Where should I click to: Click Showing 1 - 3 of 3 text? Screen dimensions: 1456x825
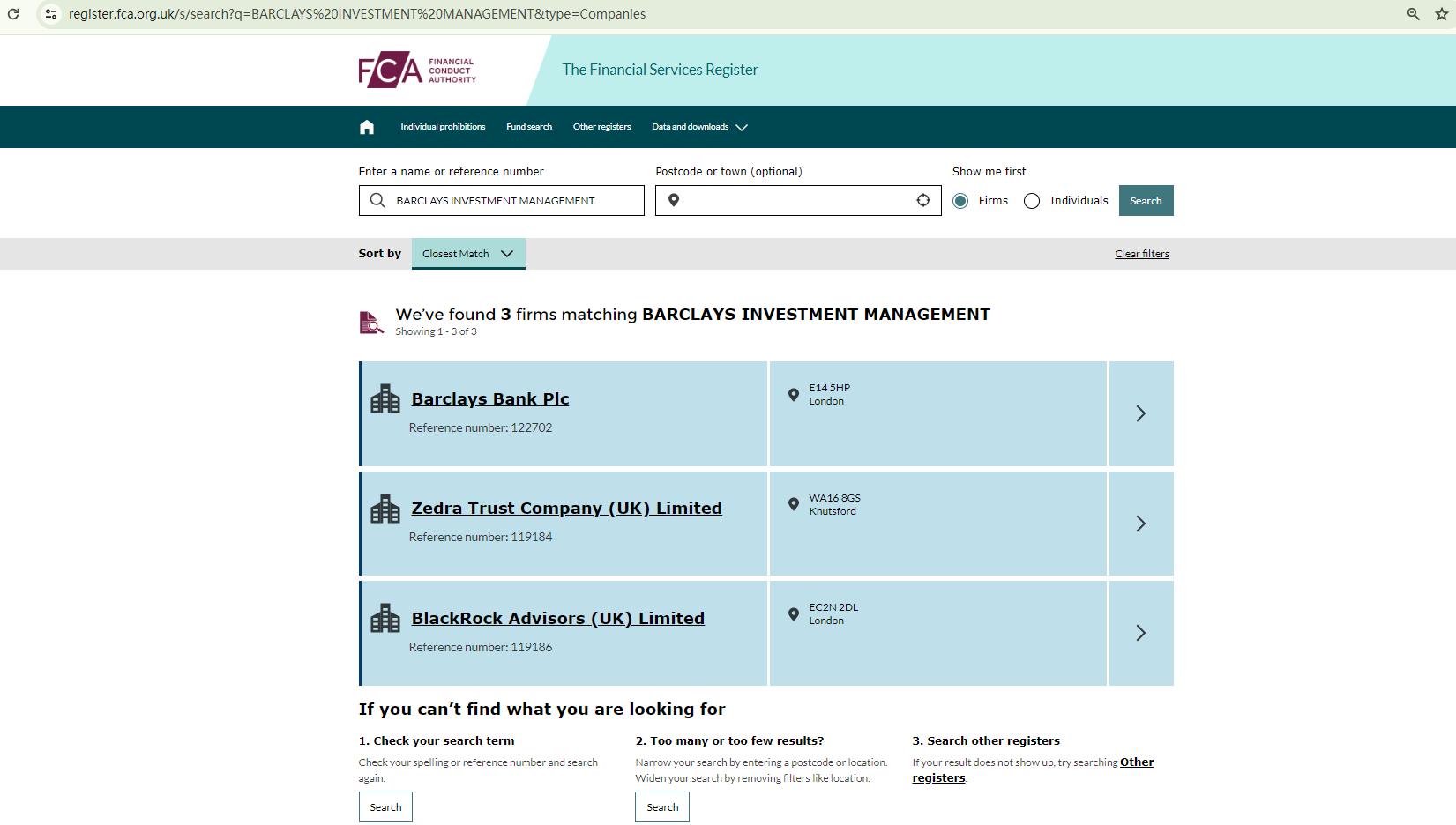[x=436, y=331]
